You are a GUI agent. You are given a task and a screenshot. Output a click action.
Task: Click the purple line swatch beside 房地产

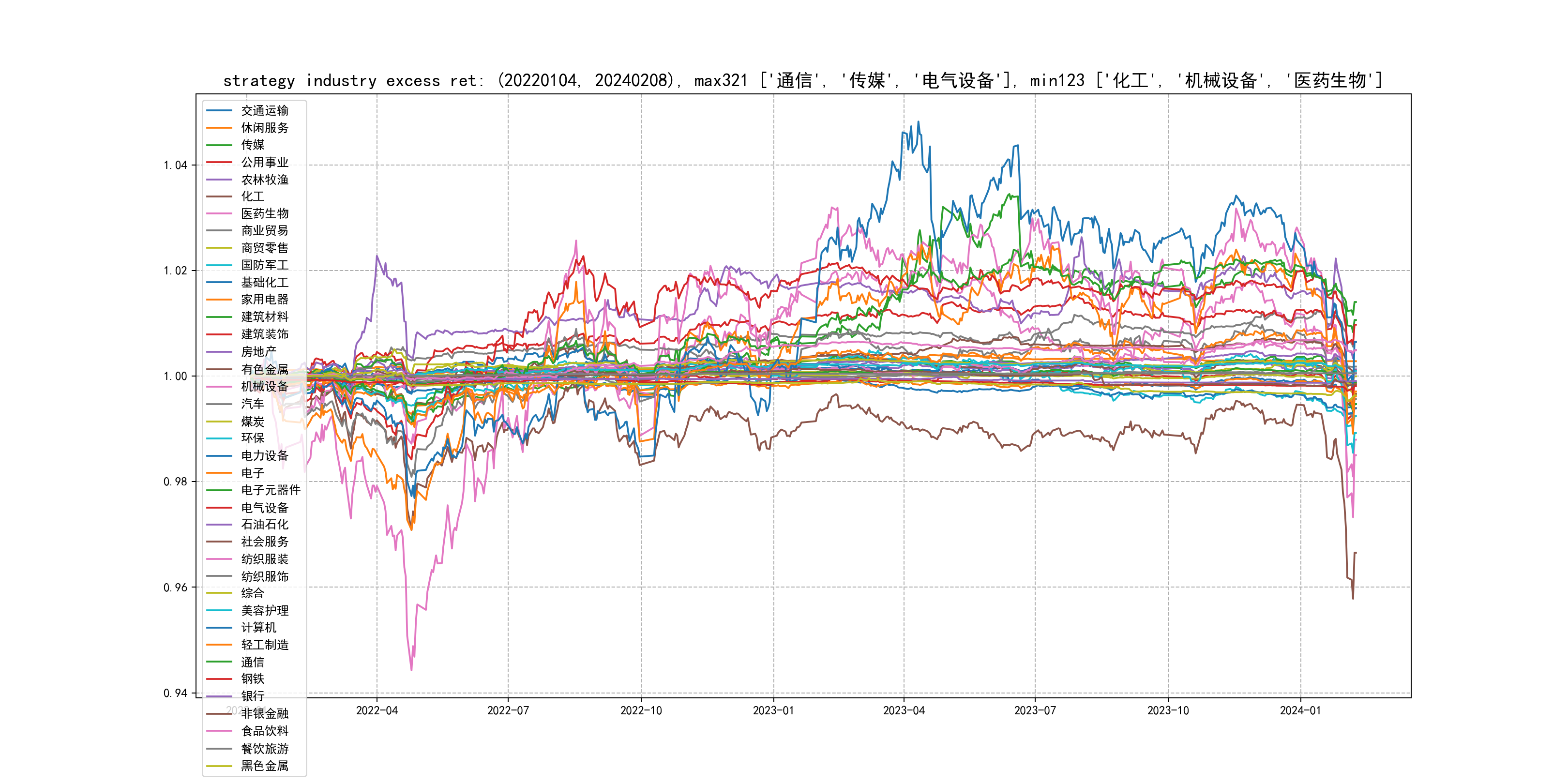(219, 352)
